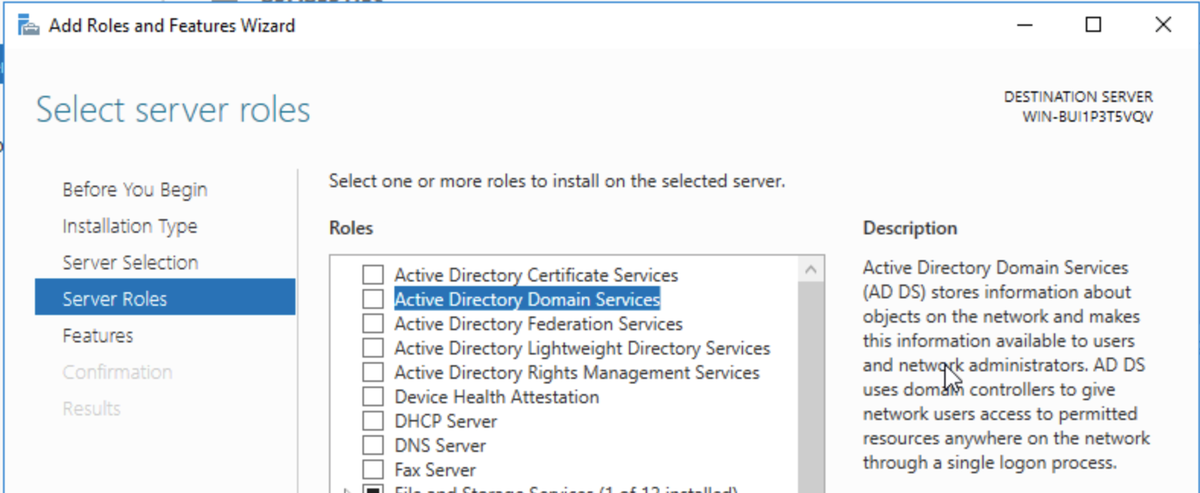The height and width of the screenshot is (493, 1200).
Task: Maximize the Add Roles wizard window
Action: pos(1094,25)
